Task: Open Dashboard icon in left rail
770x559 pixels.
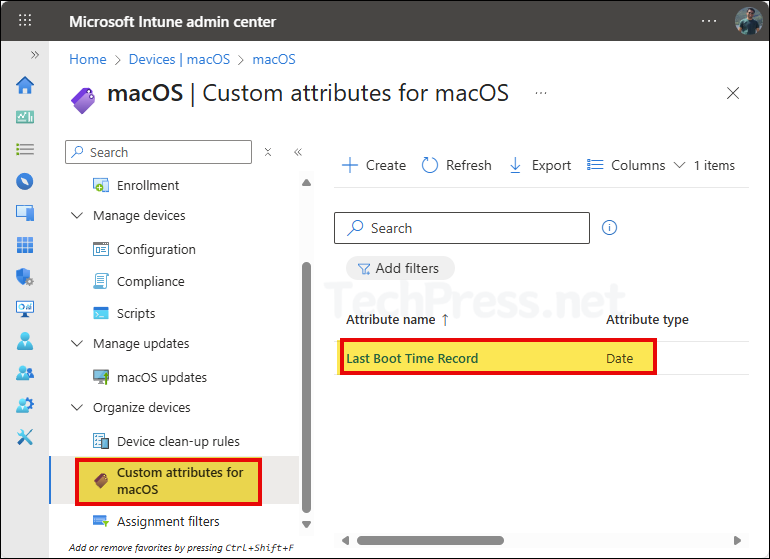Action: tap(25, 117)
